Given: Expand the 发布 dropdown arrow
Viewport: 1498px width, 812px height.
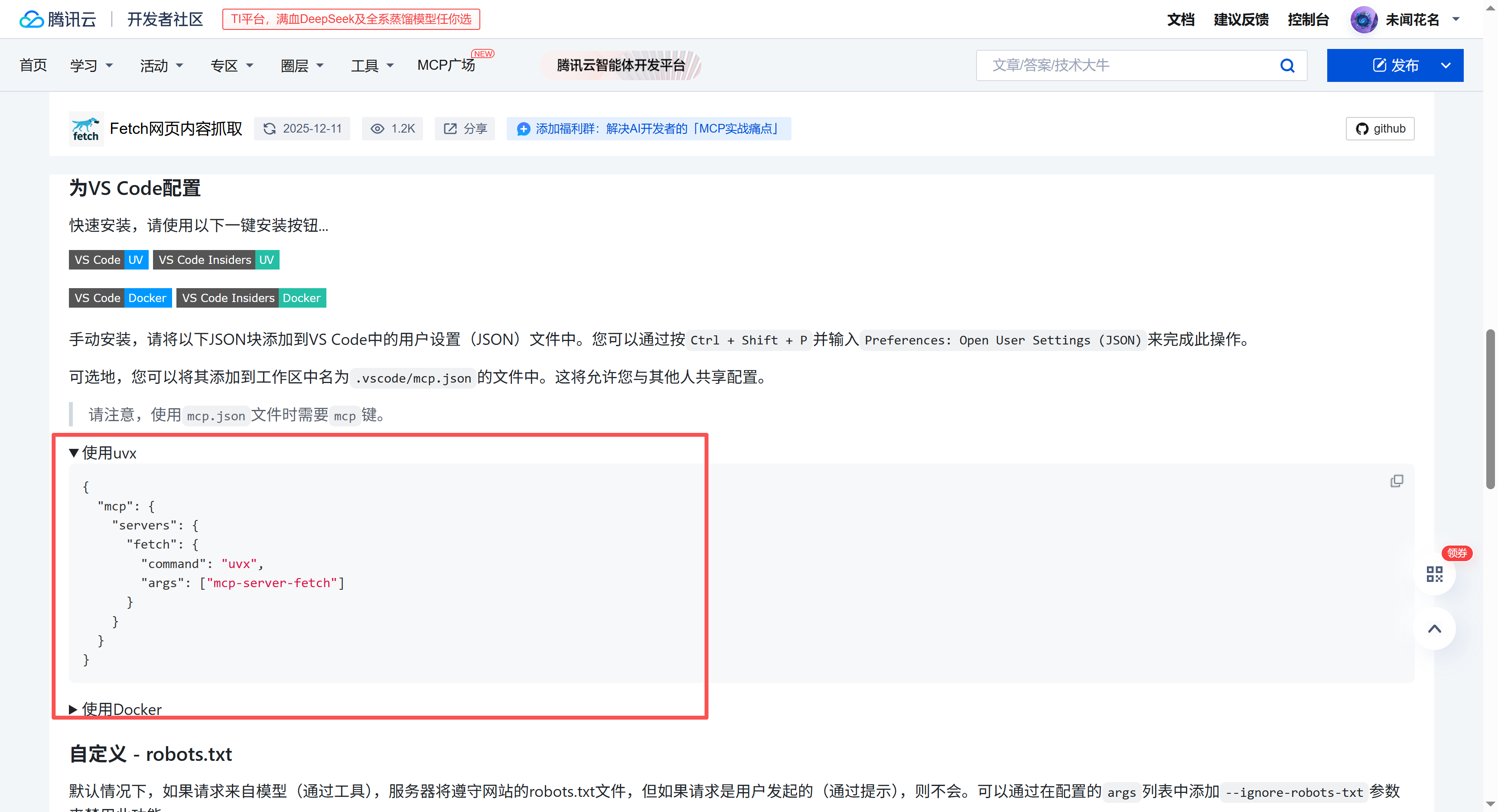Looking at the screenshot, I should coord(1446,65).
